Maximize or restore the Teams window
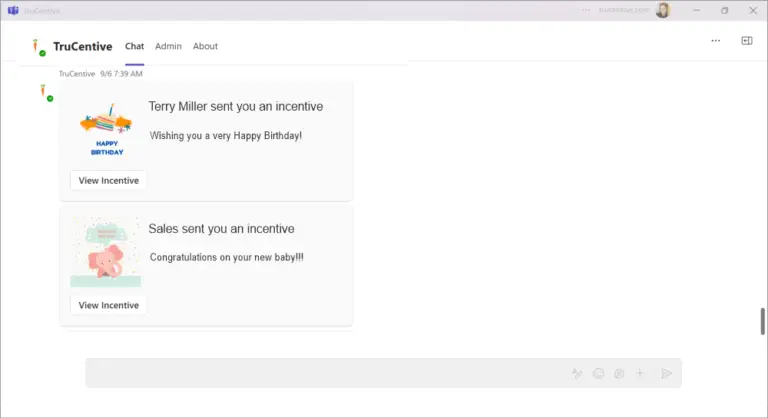 [724, 10]
